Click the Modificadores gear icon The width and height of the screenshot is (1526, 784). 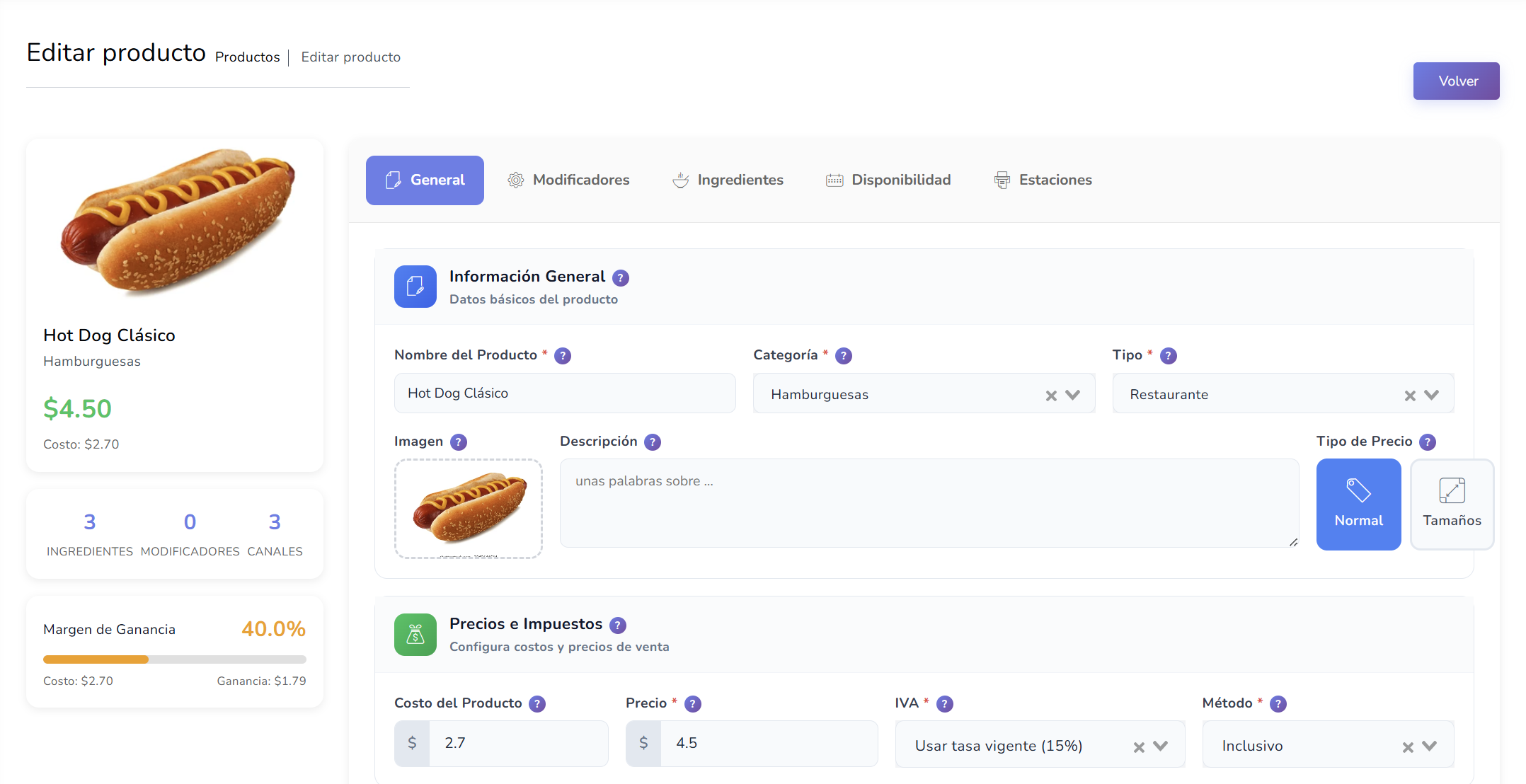tap(515, 180)
